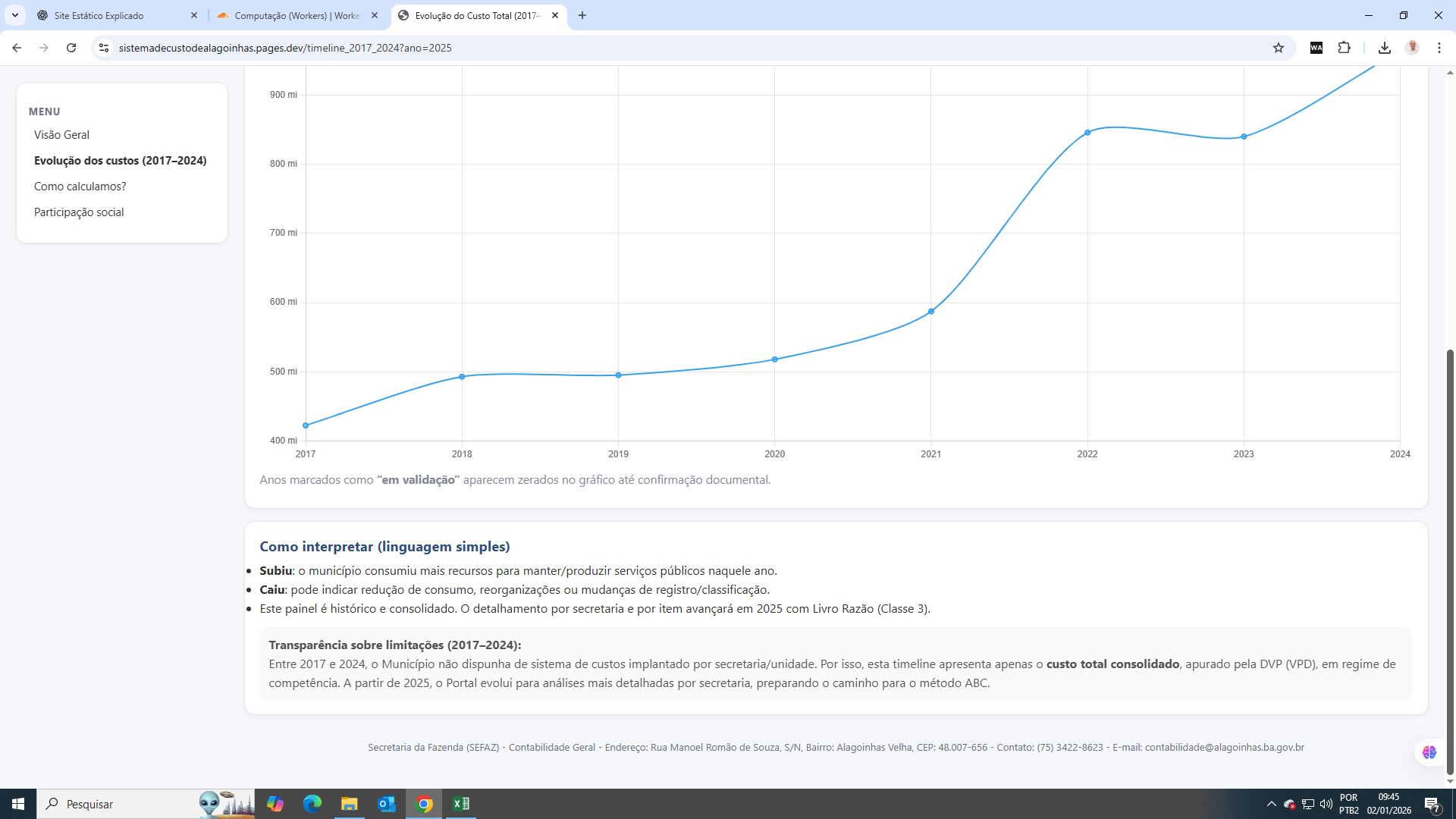The height and width of the screenshot is (819, 1456).
Task: Expand the tab search dropdown arrow
Action: click(x=15, y=15)
